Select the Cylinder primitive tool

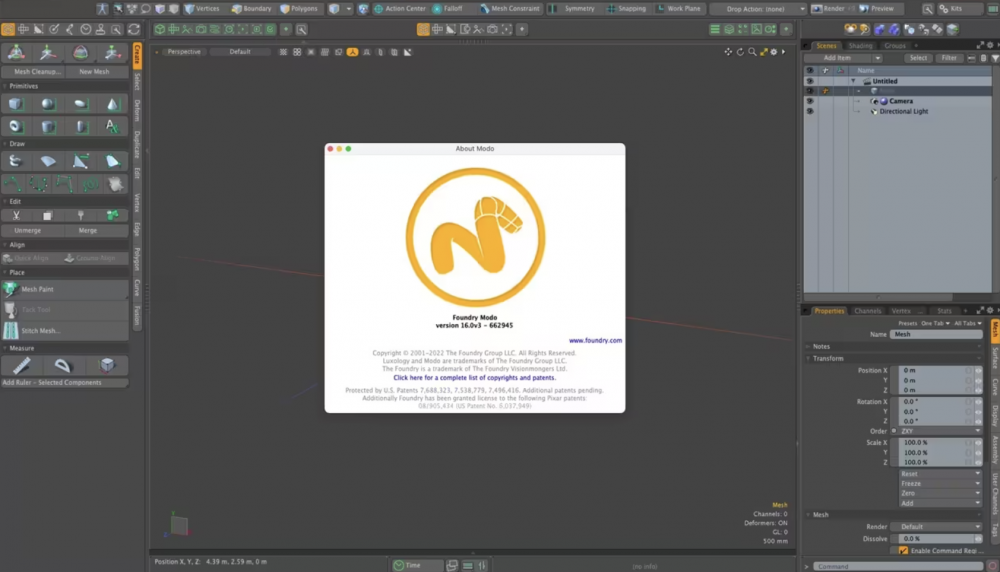(48, 126)
